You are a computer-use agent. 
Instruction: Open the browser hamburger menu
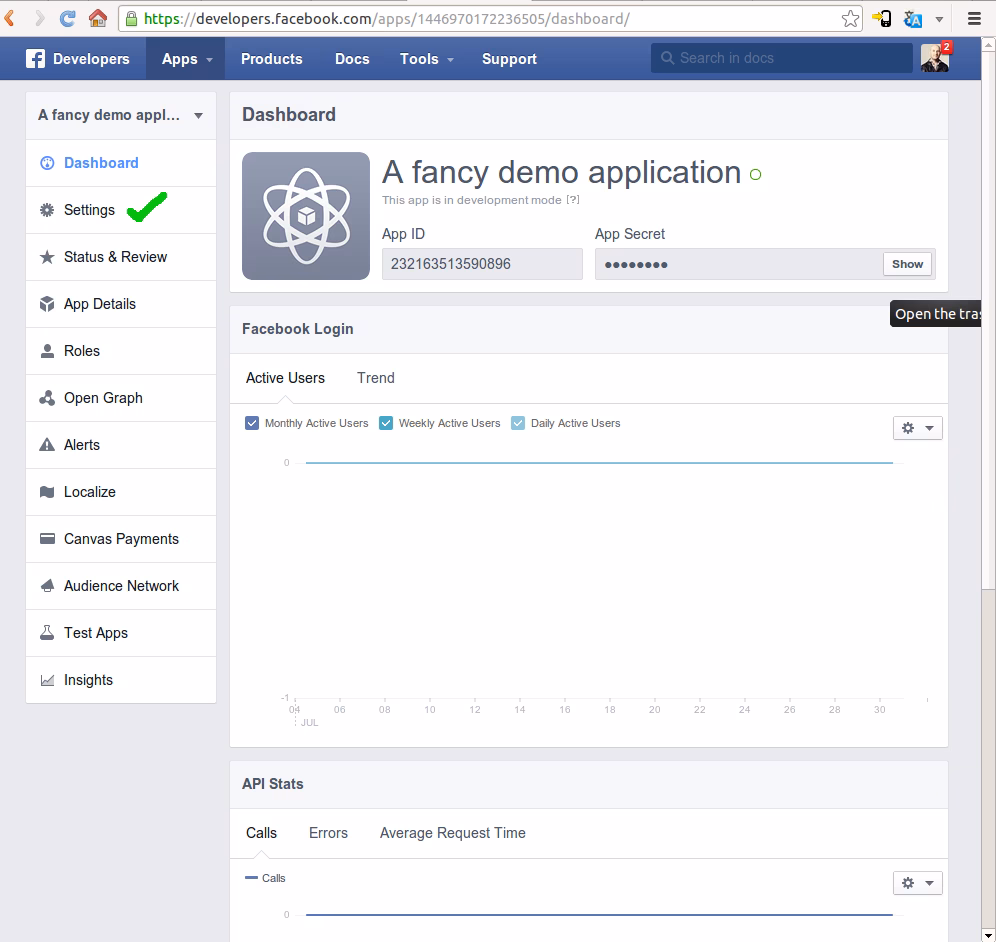974,19
